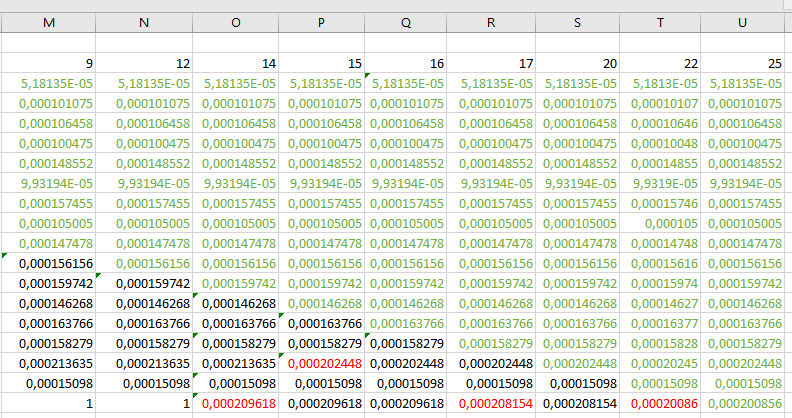The image size is (792, 418).
Task: Click cell containing 20 in column S
Action: [577, 63]
